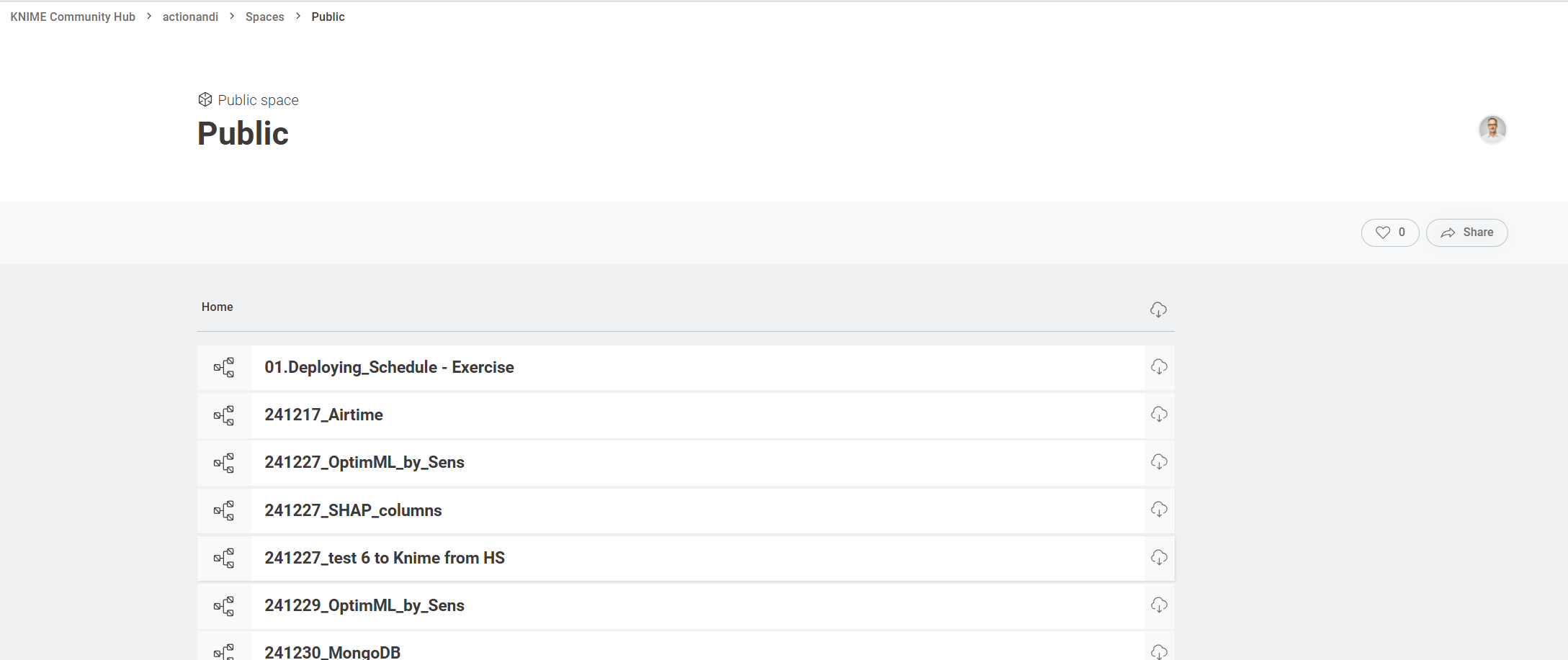Open the 241217_Airtime workflow
The image size is (1568, 660).
coord(323,415)
